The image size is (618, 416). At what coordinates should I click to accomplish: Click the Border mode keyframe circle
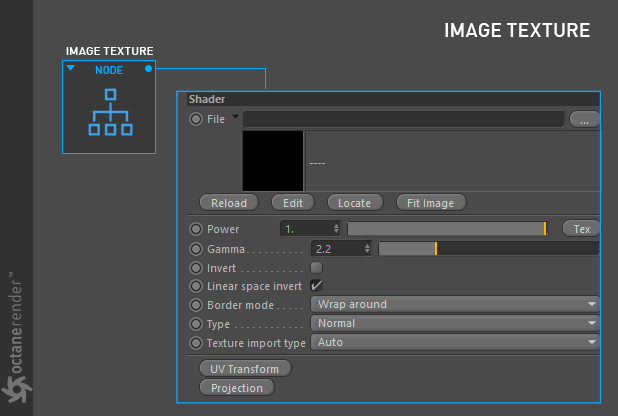(x=196, y=305)
